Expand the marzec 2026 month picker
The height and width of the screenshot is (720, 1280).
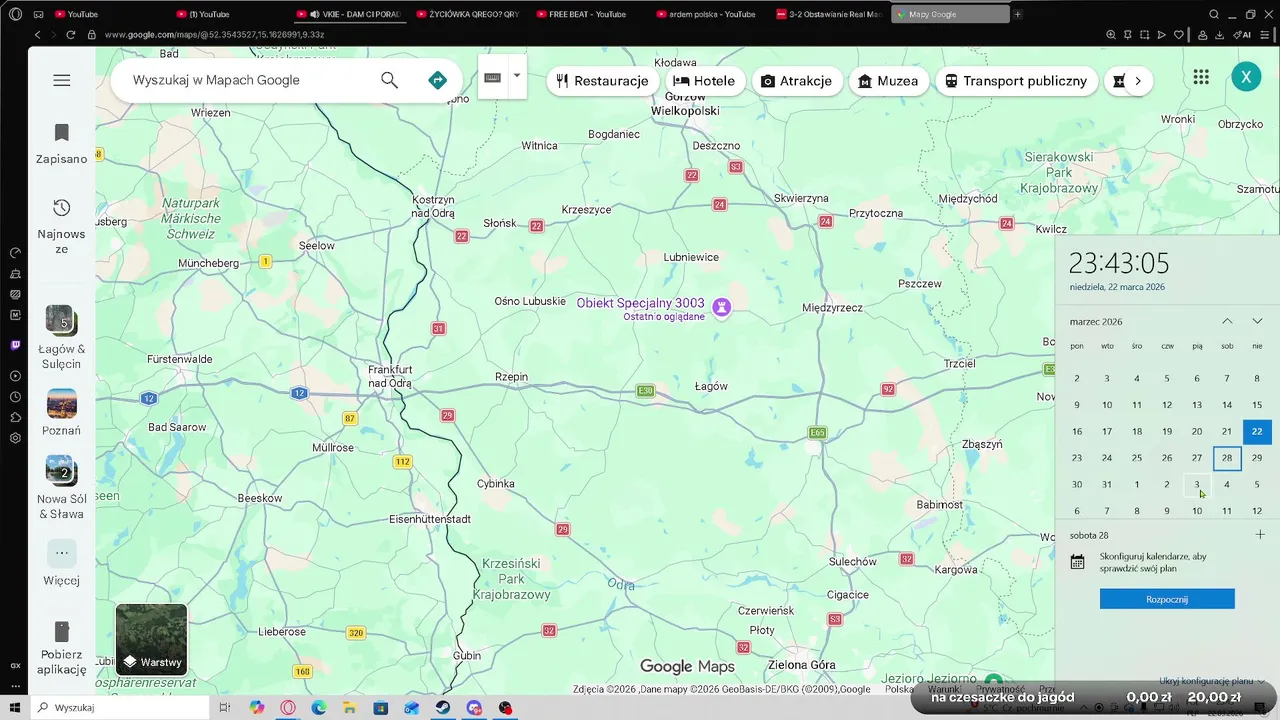(x=1096, y=322)
